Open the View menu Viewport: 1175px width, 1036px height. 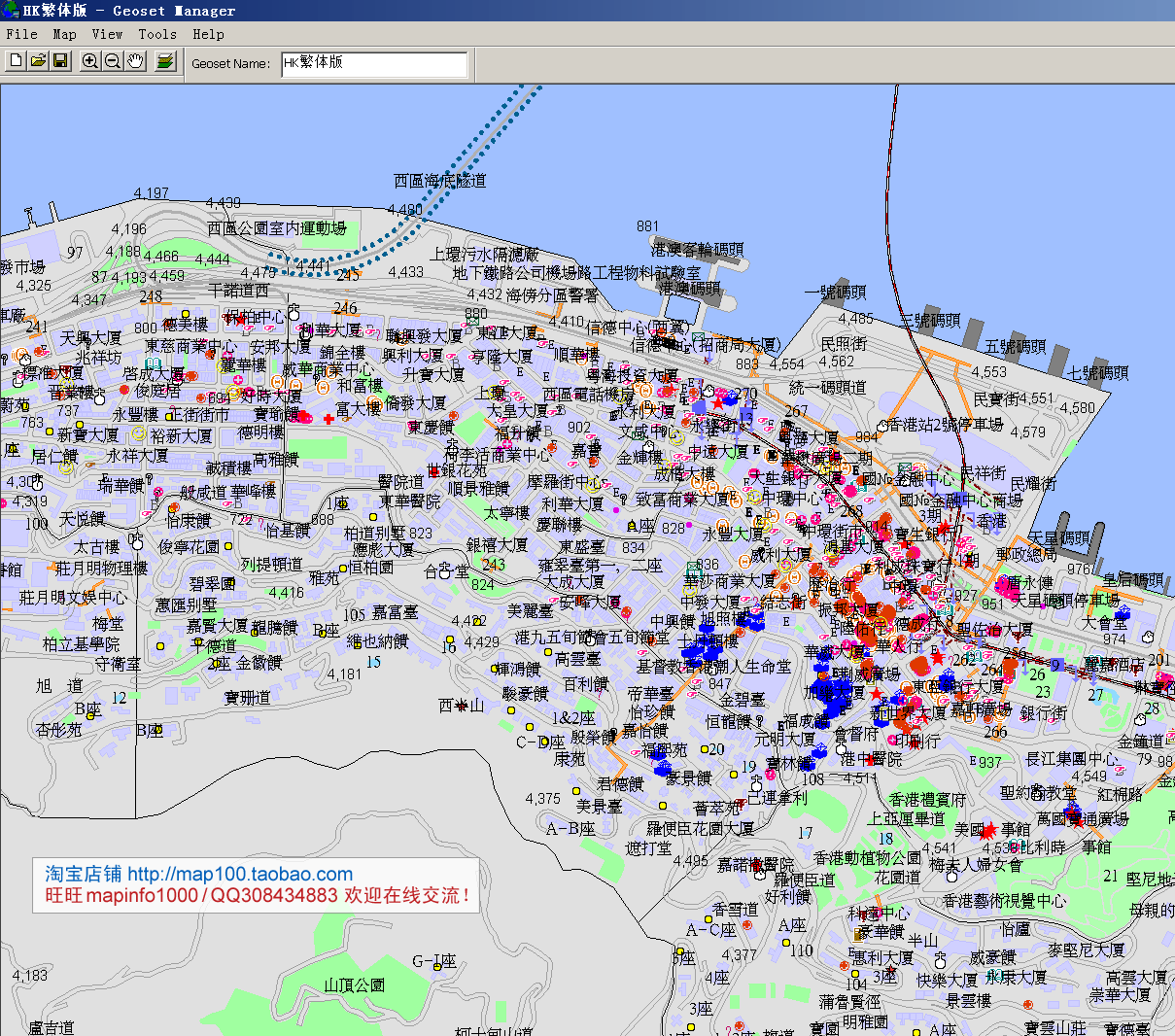pyautogui.click(x=107, y=34)
